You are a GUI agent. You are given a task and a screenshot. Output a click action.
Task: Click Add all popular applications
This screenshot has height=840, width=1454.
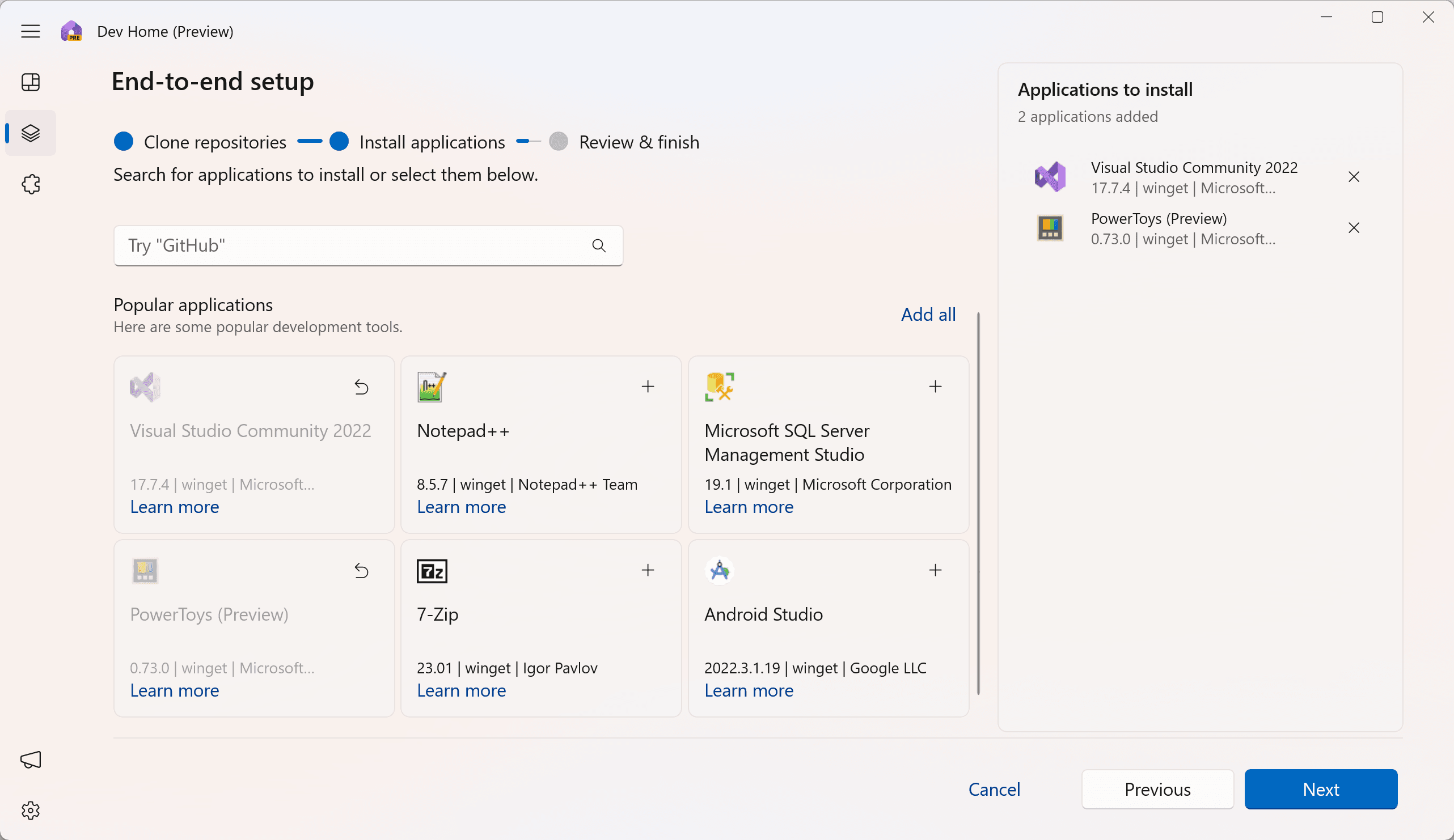click(927, 314)
